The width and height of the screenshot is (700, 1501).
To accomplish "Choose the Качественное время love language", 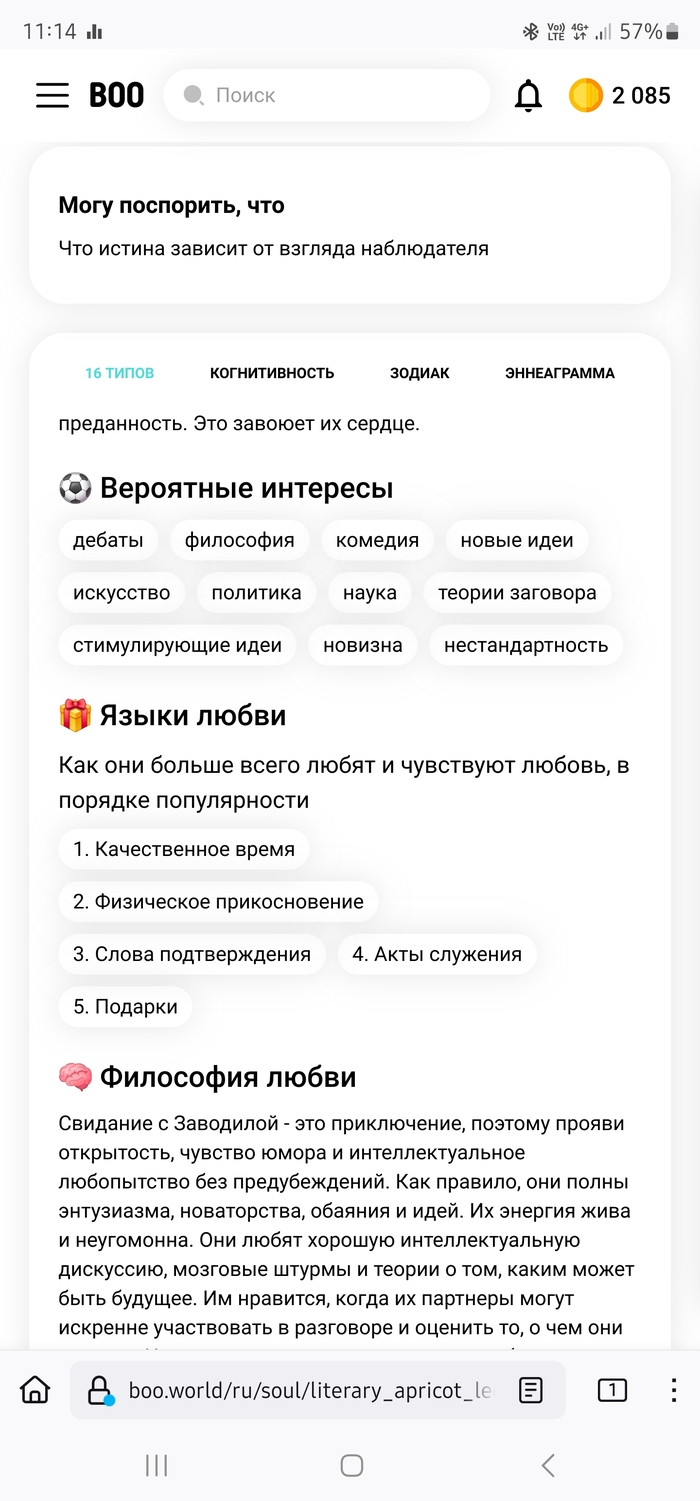I will coord(183,849).
